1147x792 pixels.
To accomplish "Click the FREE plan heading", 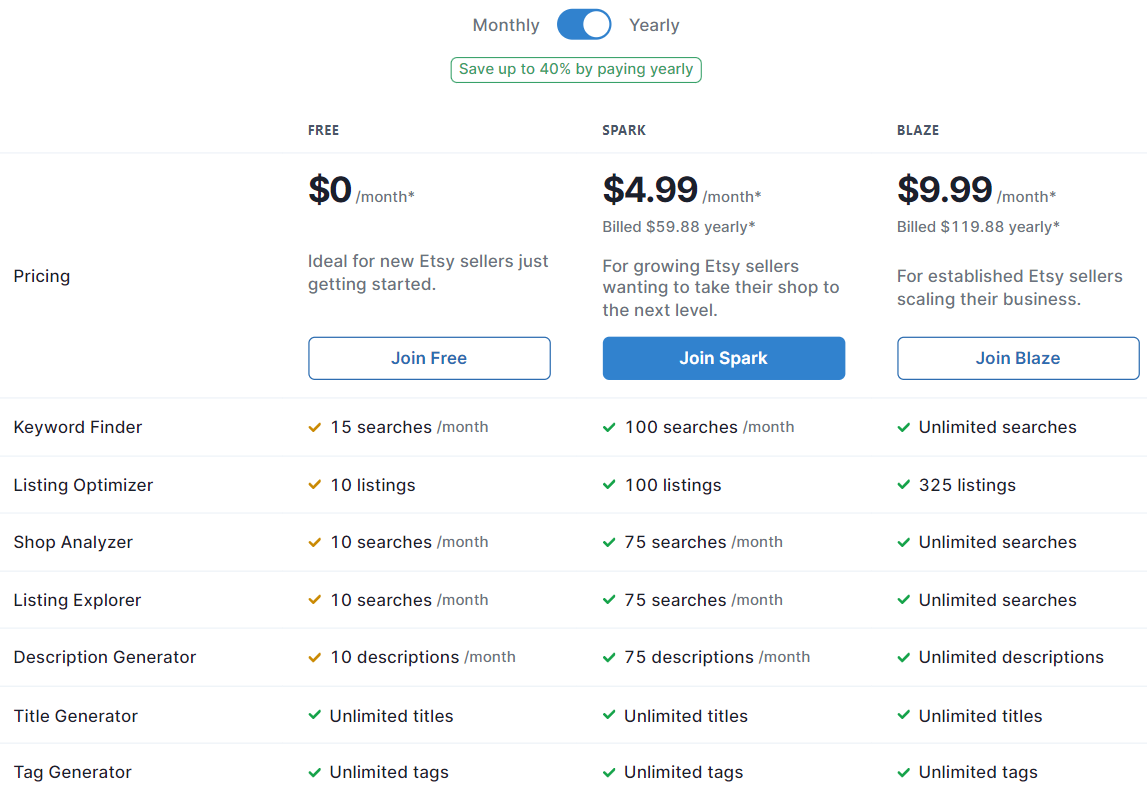I will [x=323, y=130].
